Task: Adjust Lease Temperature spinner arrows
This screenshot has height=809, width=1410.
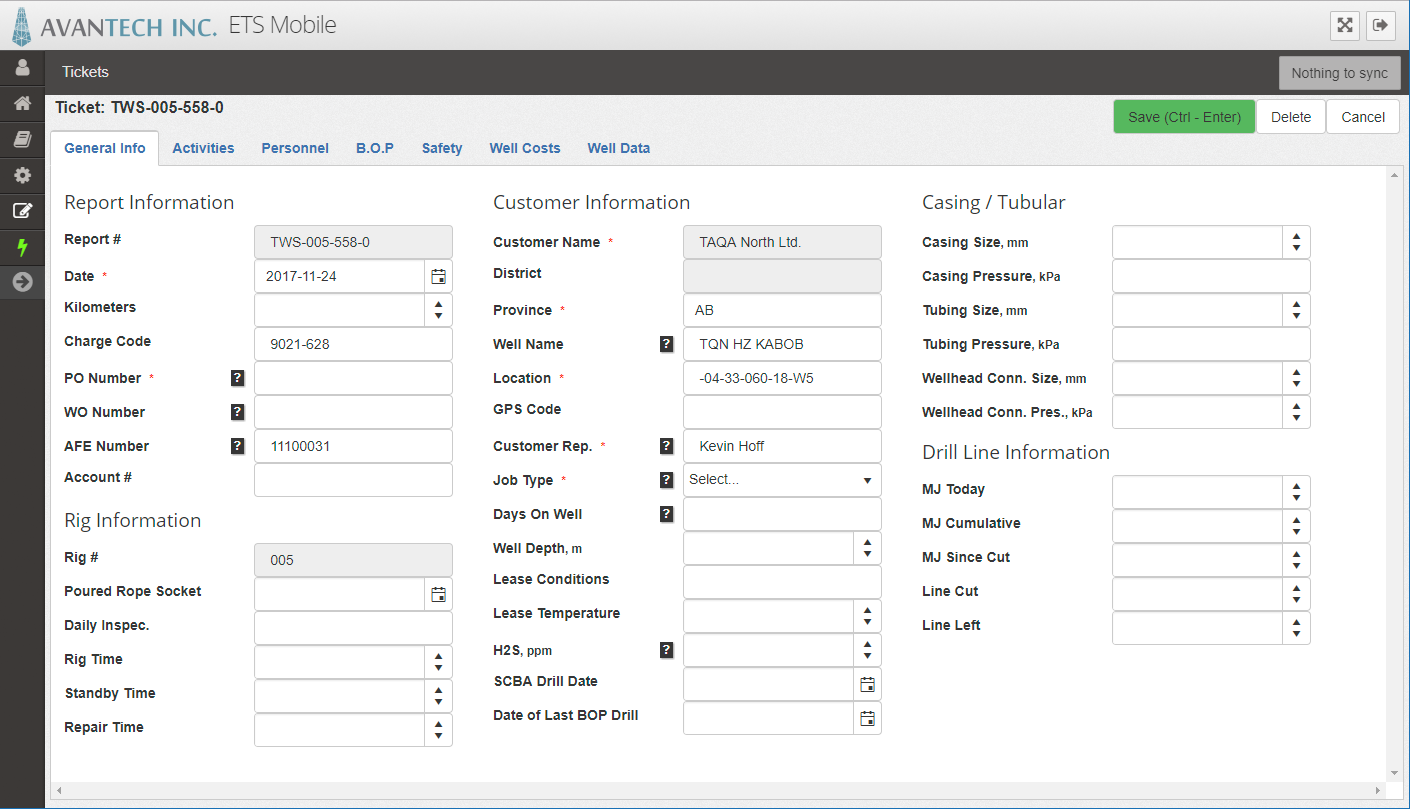Action: [867, 616]
